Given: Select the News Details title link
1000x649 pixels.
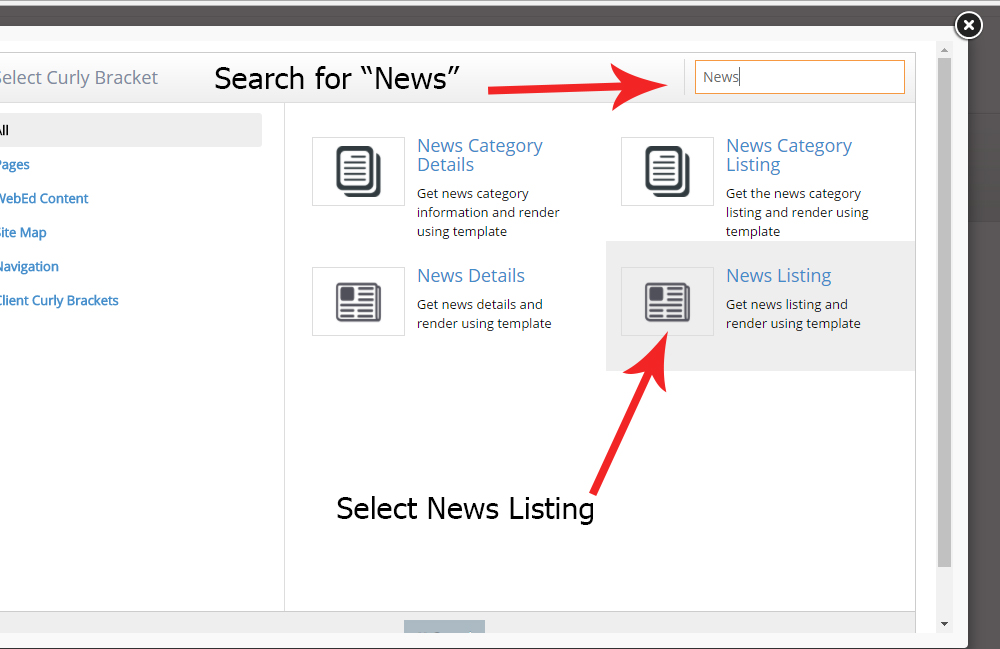Looking at the screenshot, I should pos(470,276).
